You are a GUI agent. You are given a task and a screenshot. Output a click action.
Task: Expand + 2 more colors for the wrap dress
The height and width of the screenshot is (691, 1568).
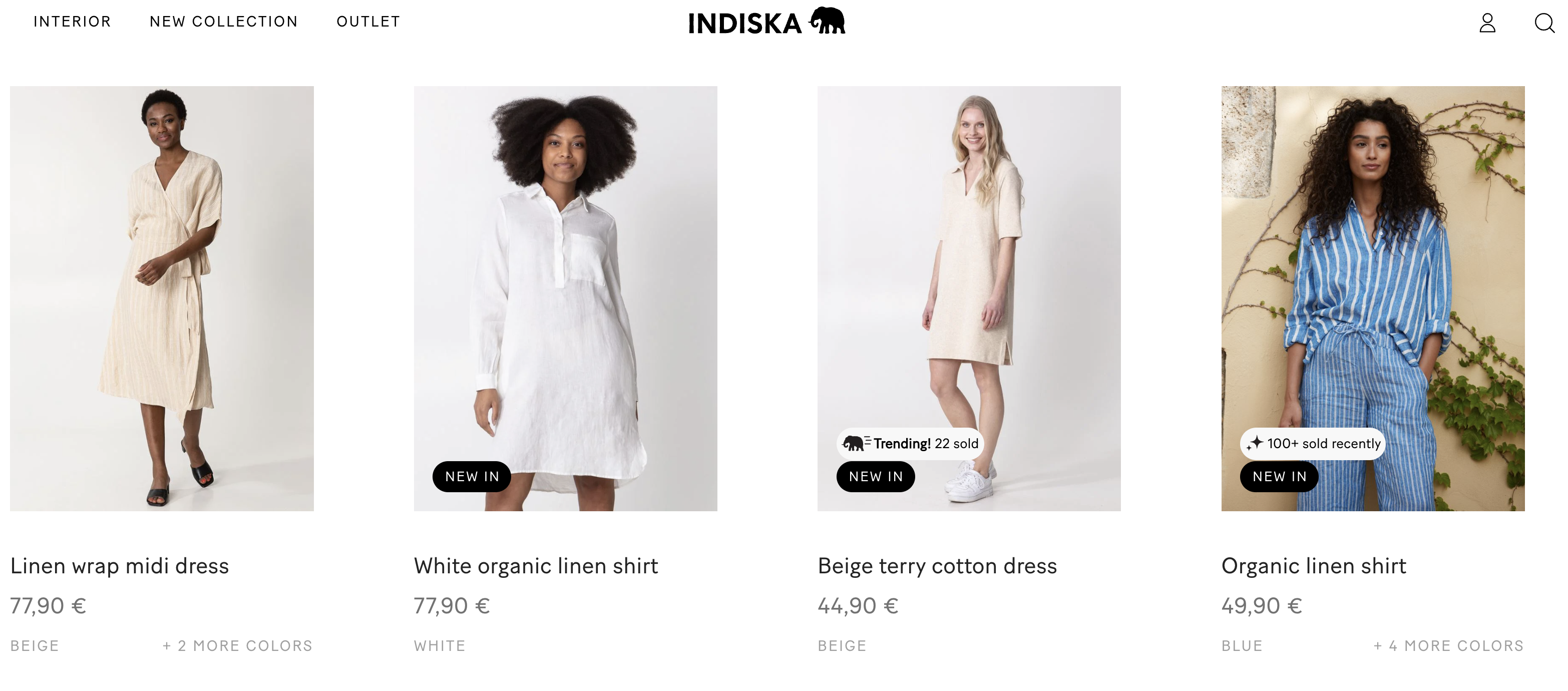237,646
